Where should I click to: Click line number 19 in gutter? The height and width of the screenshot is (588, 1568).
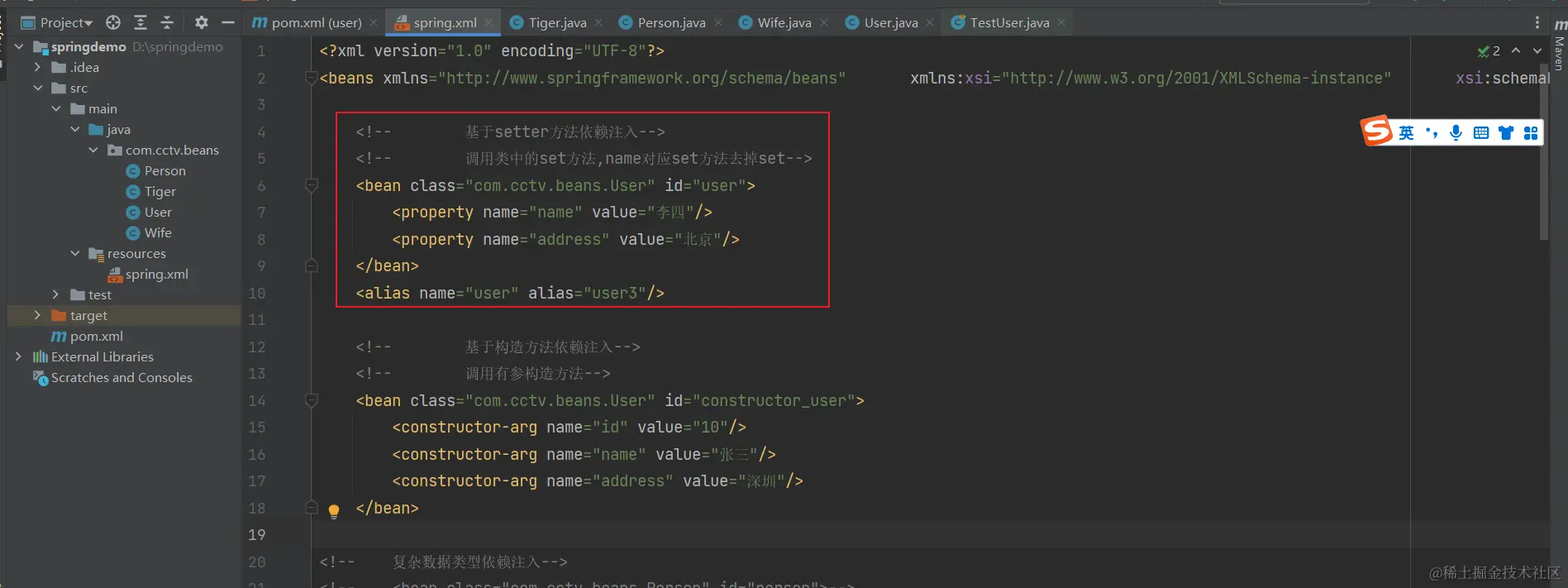pos(257,534)
